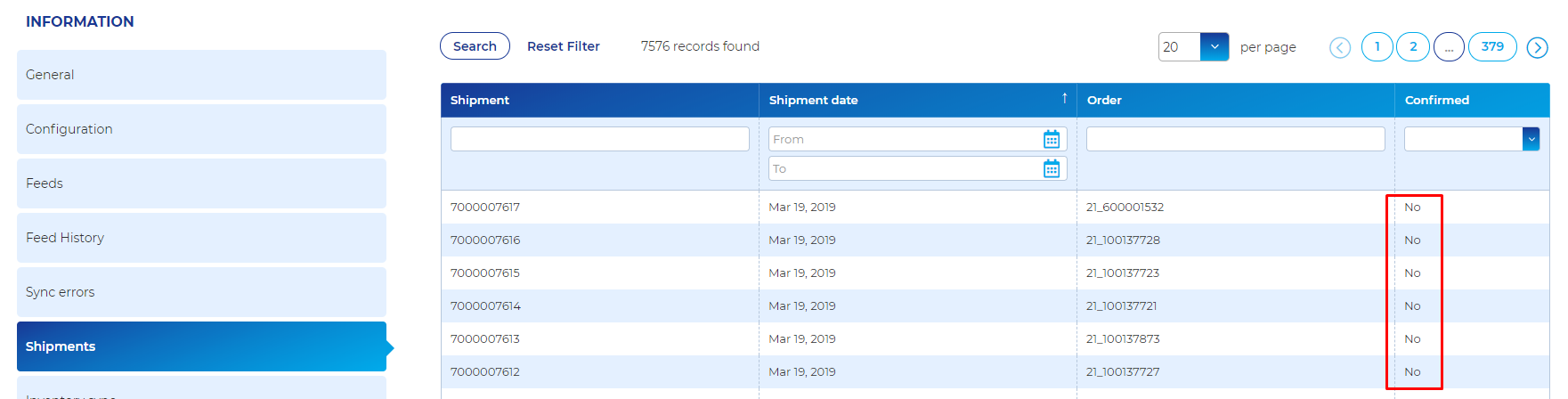This screenshot has width=1568, height=399.
Task: Select Feeds in the sidebar
Action: tap(201, 183)
